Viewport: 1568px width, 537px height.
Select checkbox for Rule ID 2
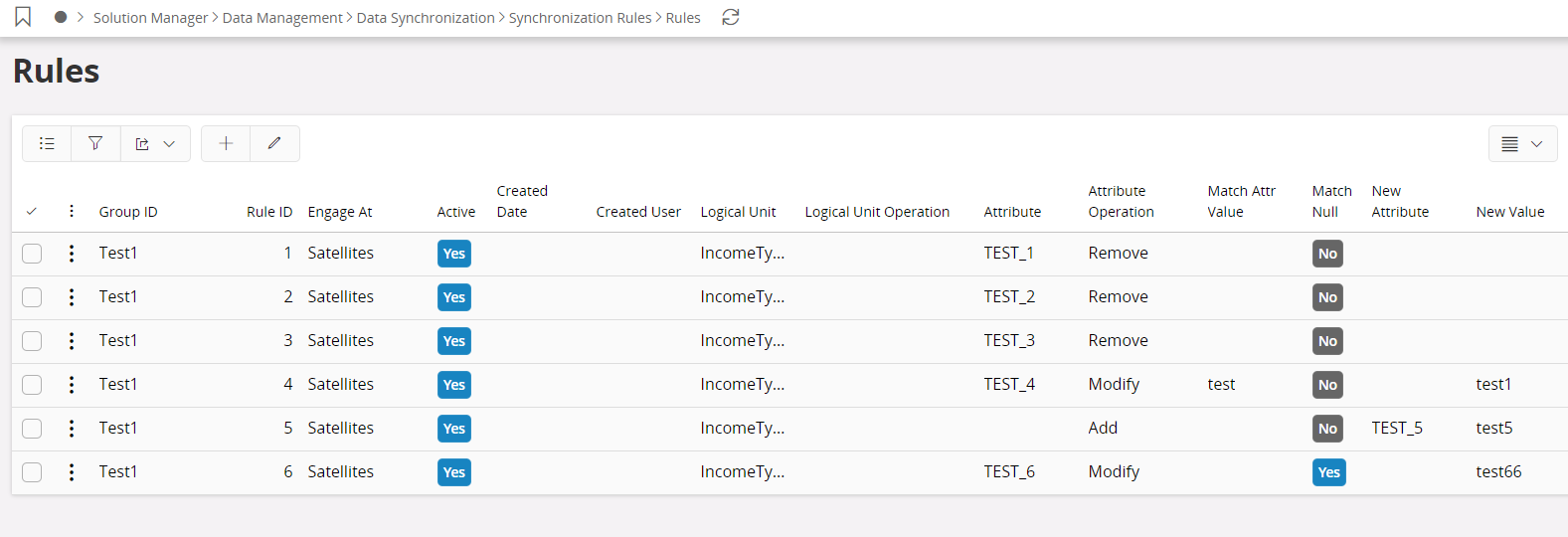coord(32,297)
